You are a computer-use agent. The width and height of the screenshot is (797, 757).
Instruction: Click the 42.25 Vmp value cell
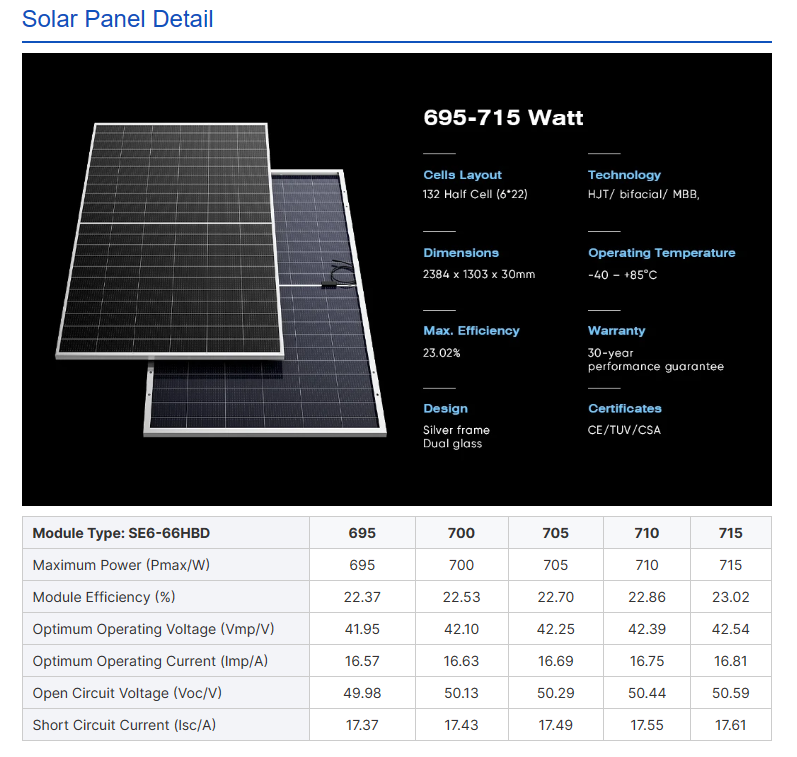click(x=556, y=629)
